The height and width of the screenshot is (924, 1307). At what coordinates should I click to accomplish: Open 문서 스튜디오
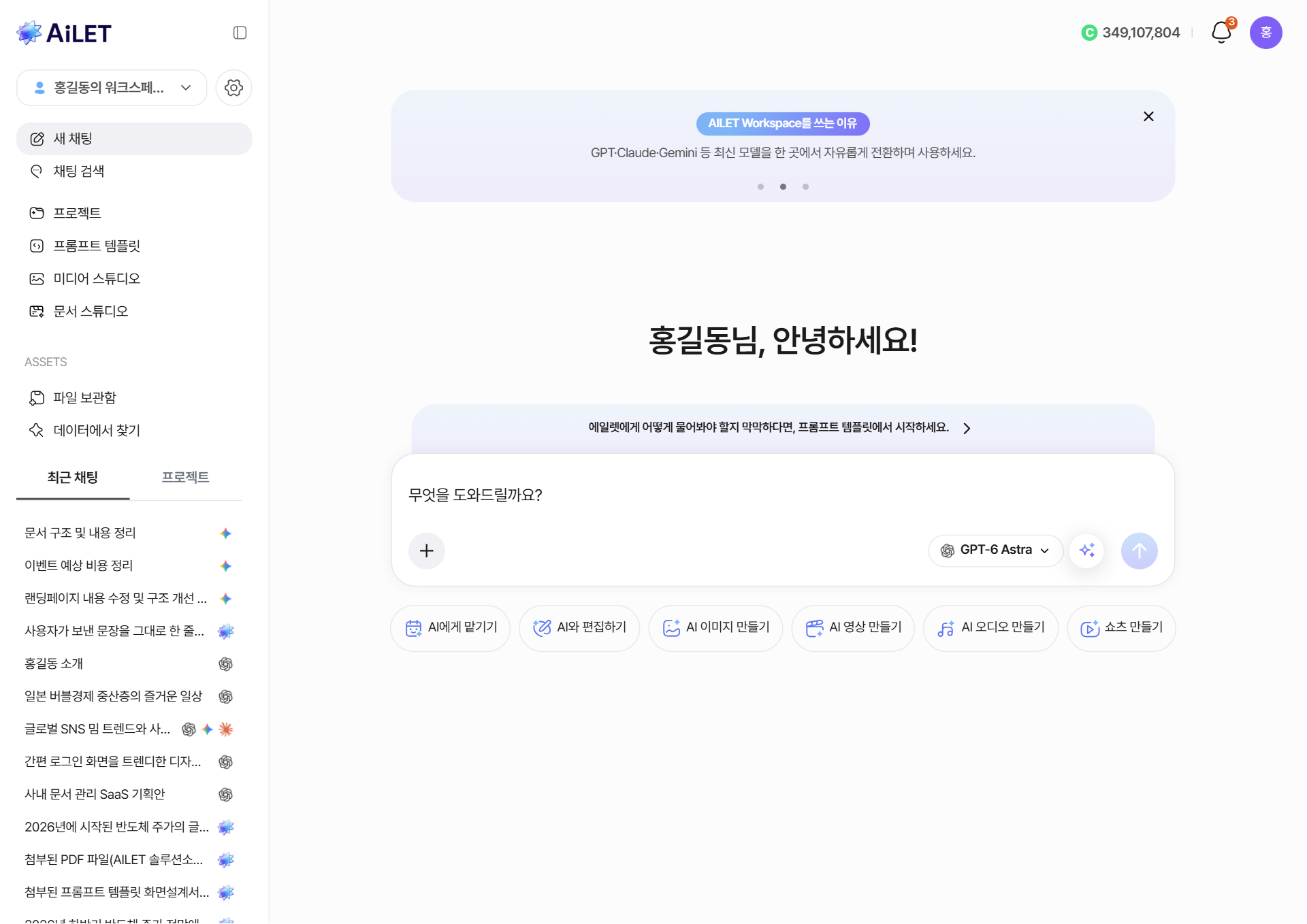click(134, 311)
